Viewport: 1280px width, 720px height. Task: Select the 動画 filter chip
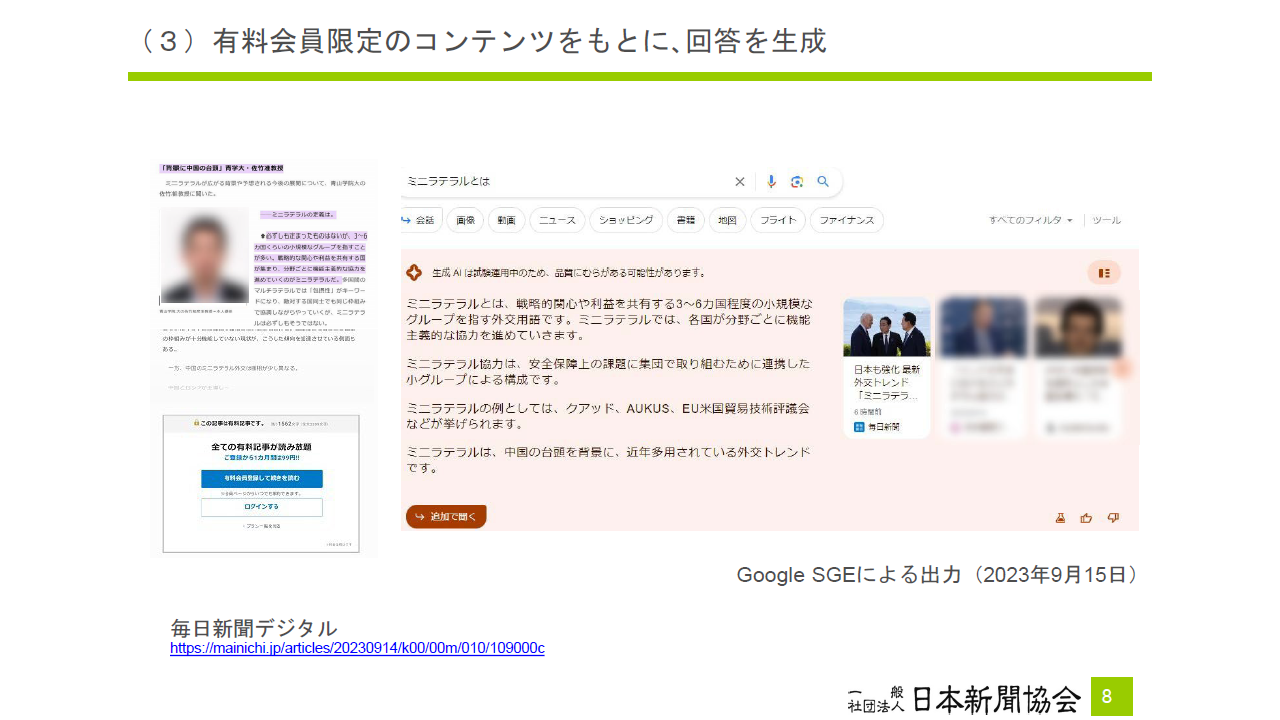506,220
